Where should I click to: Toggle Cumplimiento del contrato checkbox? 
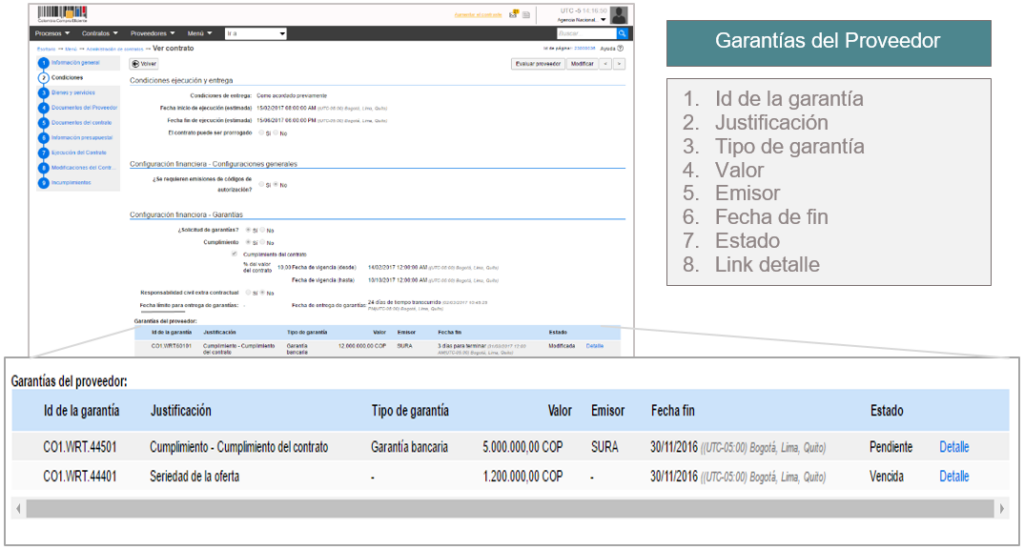pyautogui.click(x=234, y=254)
